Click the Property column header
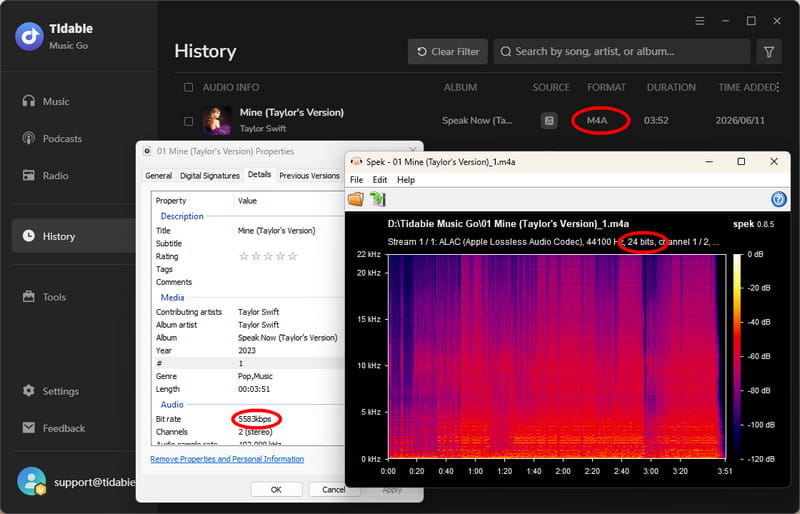Screen dimensions: 800x514 click(171, 201)
